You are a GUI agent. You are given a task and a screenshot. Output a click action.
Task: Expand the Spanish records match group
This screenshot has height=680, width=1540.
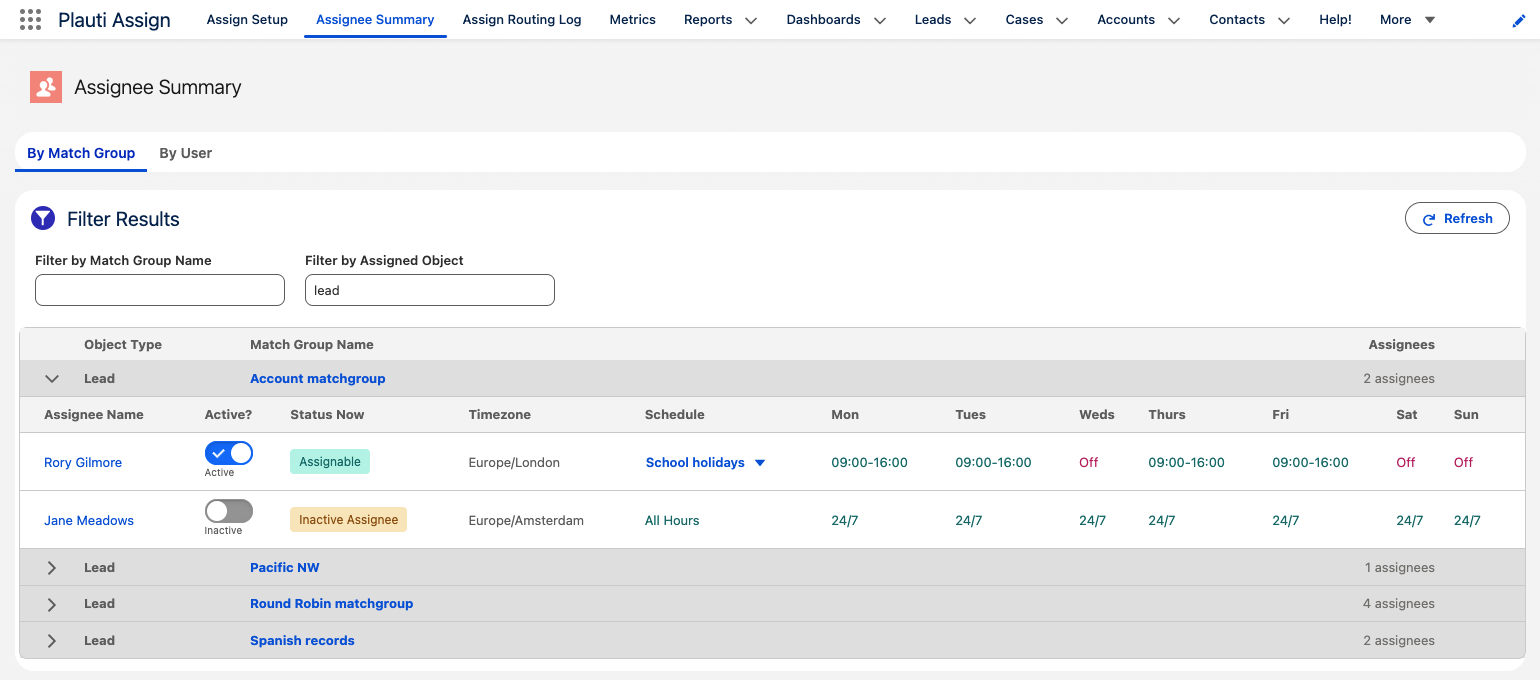click(52, 641)
